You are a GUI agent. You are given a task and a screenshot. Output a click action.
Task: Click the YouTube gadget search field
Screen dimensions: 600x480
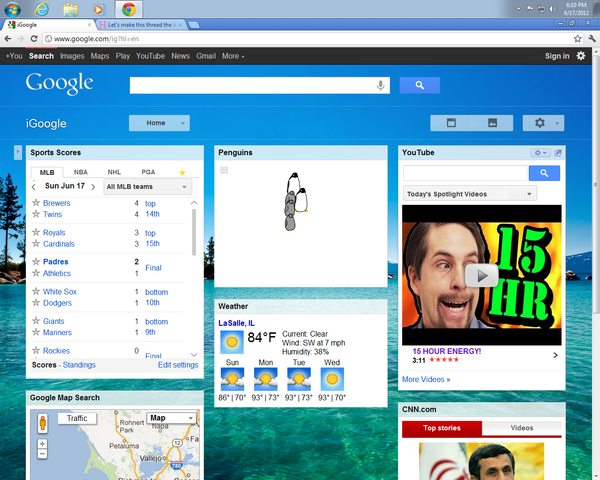465,173
